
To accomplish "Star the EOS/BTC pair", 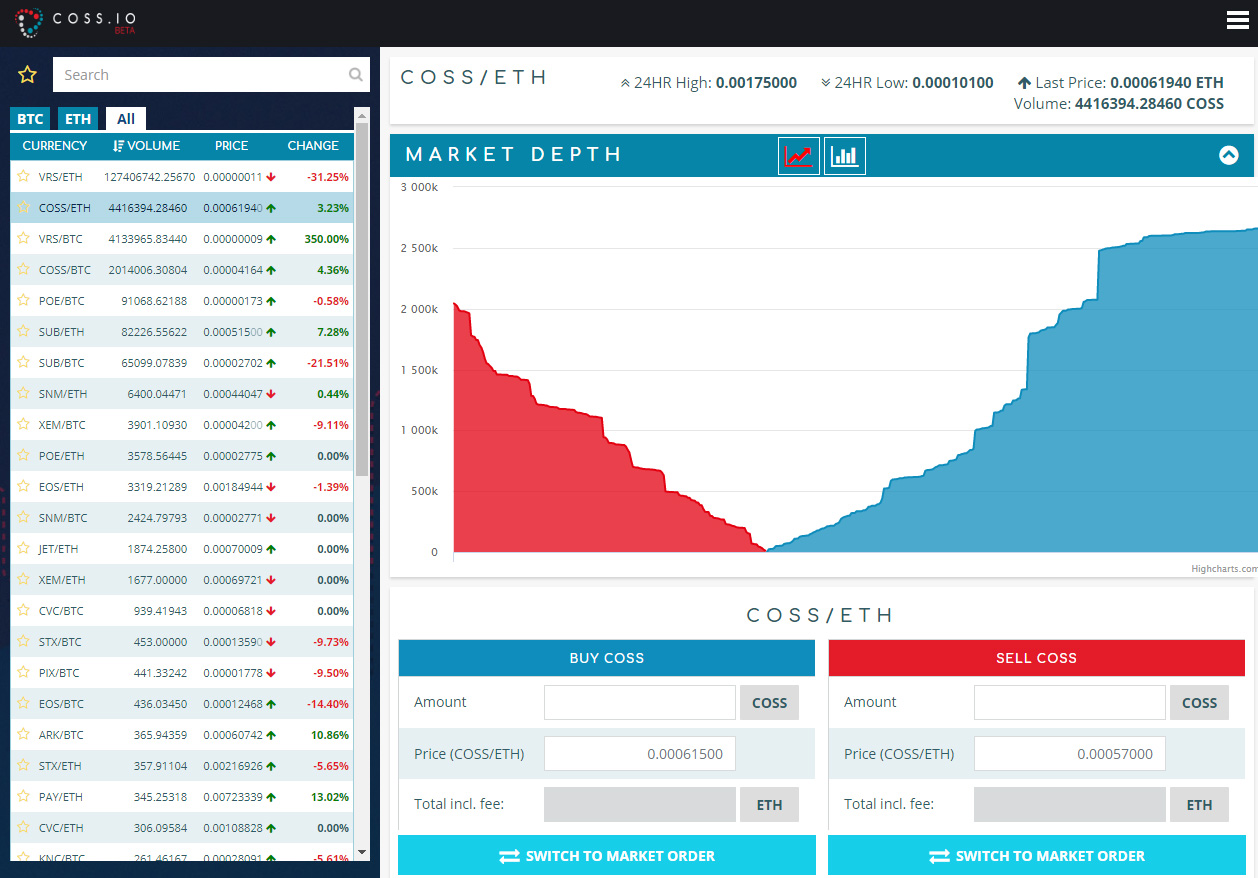I will (x=24, y=704).
